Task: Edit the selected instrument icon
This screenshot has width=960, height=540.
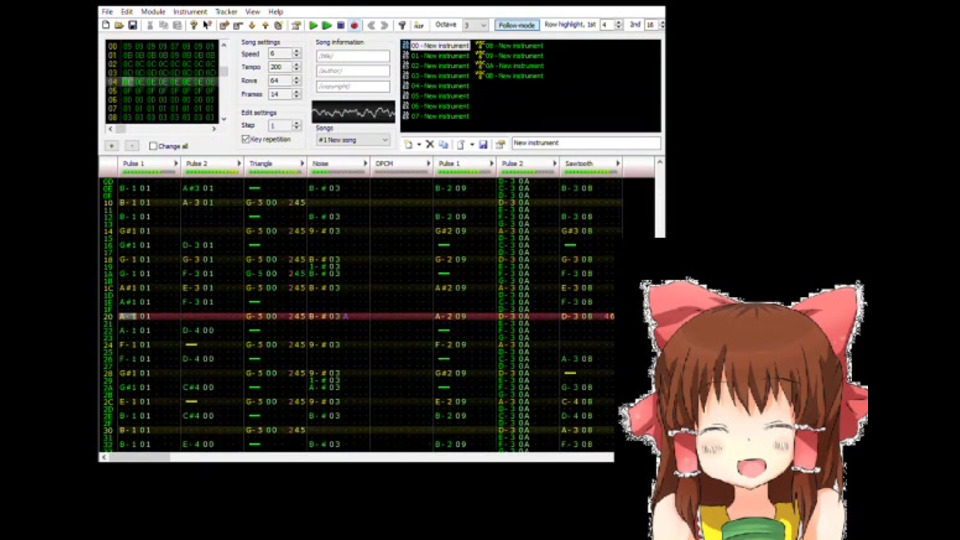Action: point(500,144)
